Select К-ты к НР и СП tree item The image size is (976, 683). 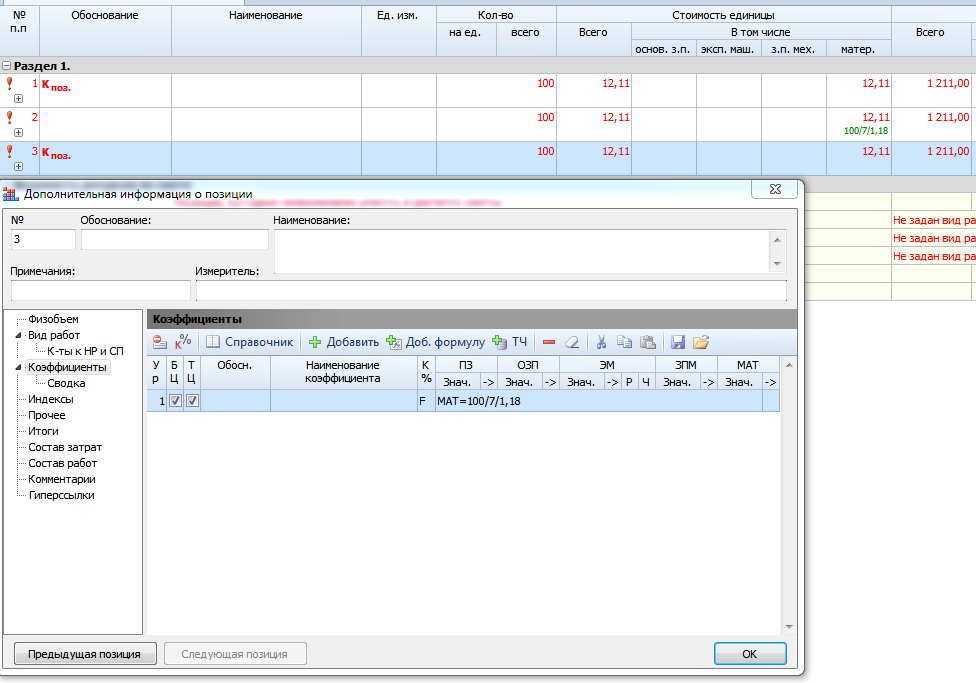[x=85, y=351]
